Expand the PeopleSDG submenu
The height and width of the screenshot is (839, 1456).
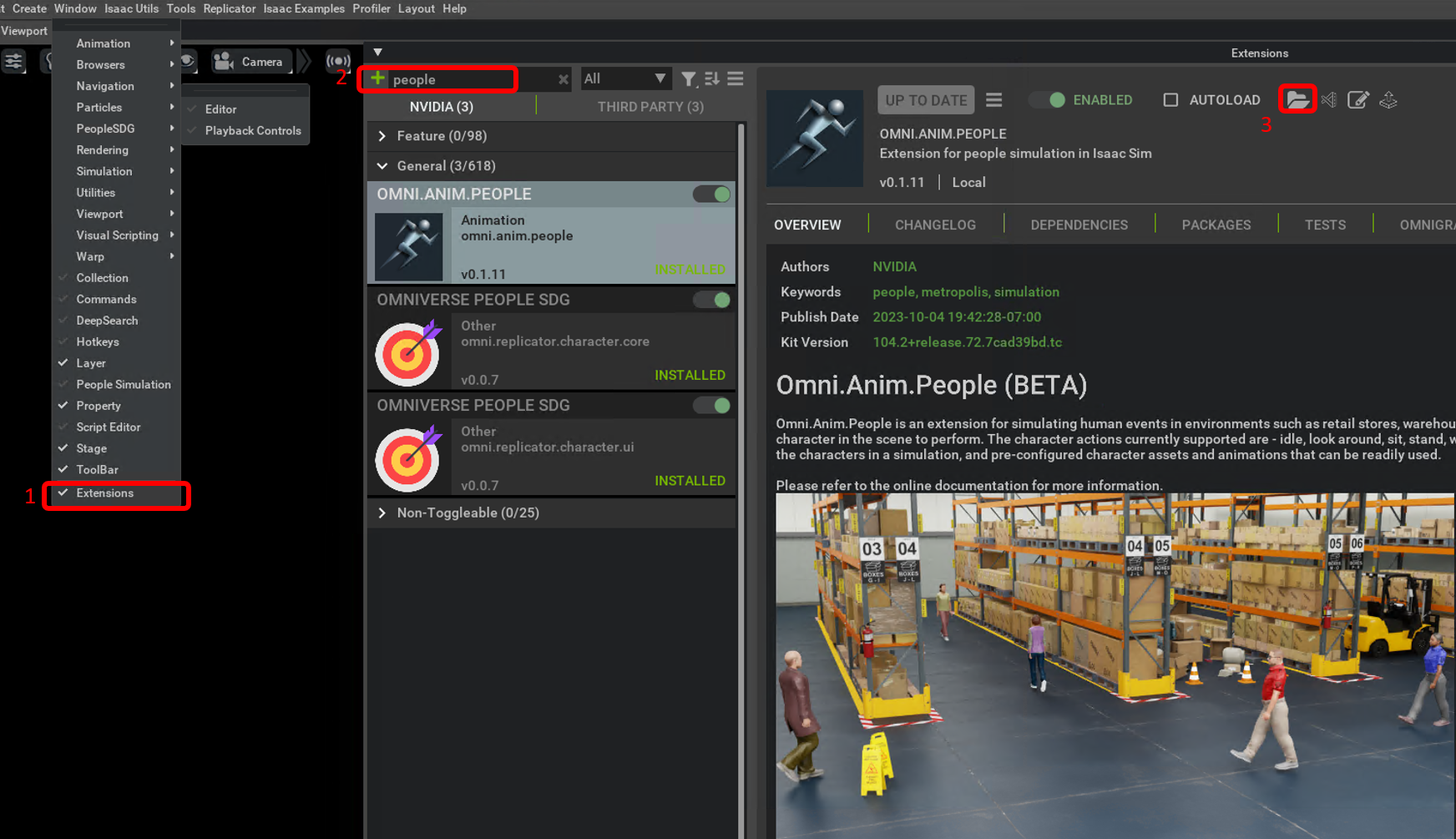tap(116, 129)
